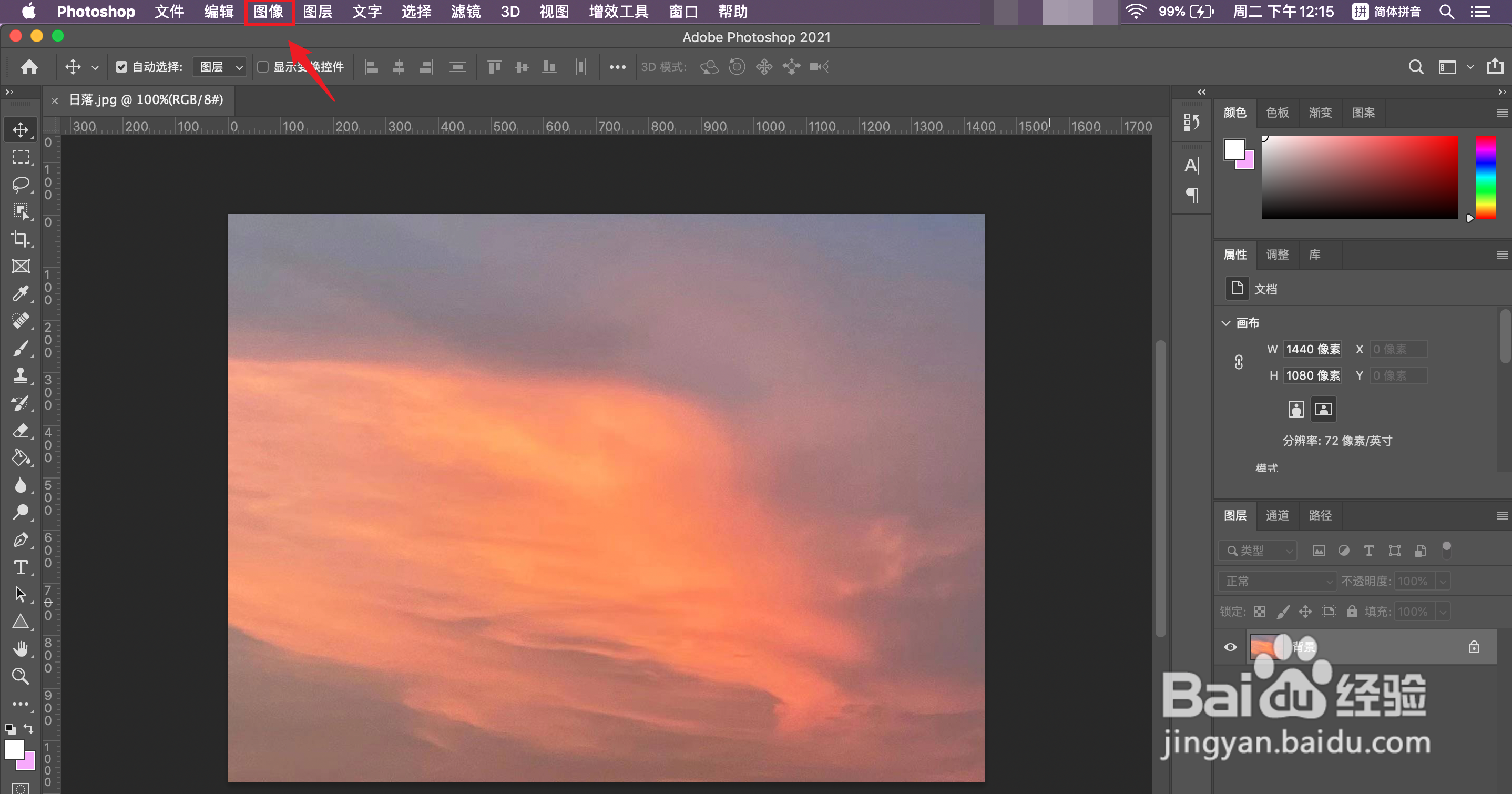The height and width of the screenshot is (794, 1512).
Task: Select the Lasso tool
Action: (21, 184)
